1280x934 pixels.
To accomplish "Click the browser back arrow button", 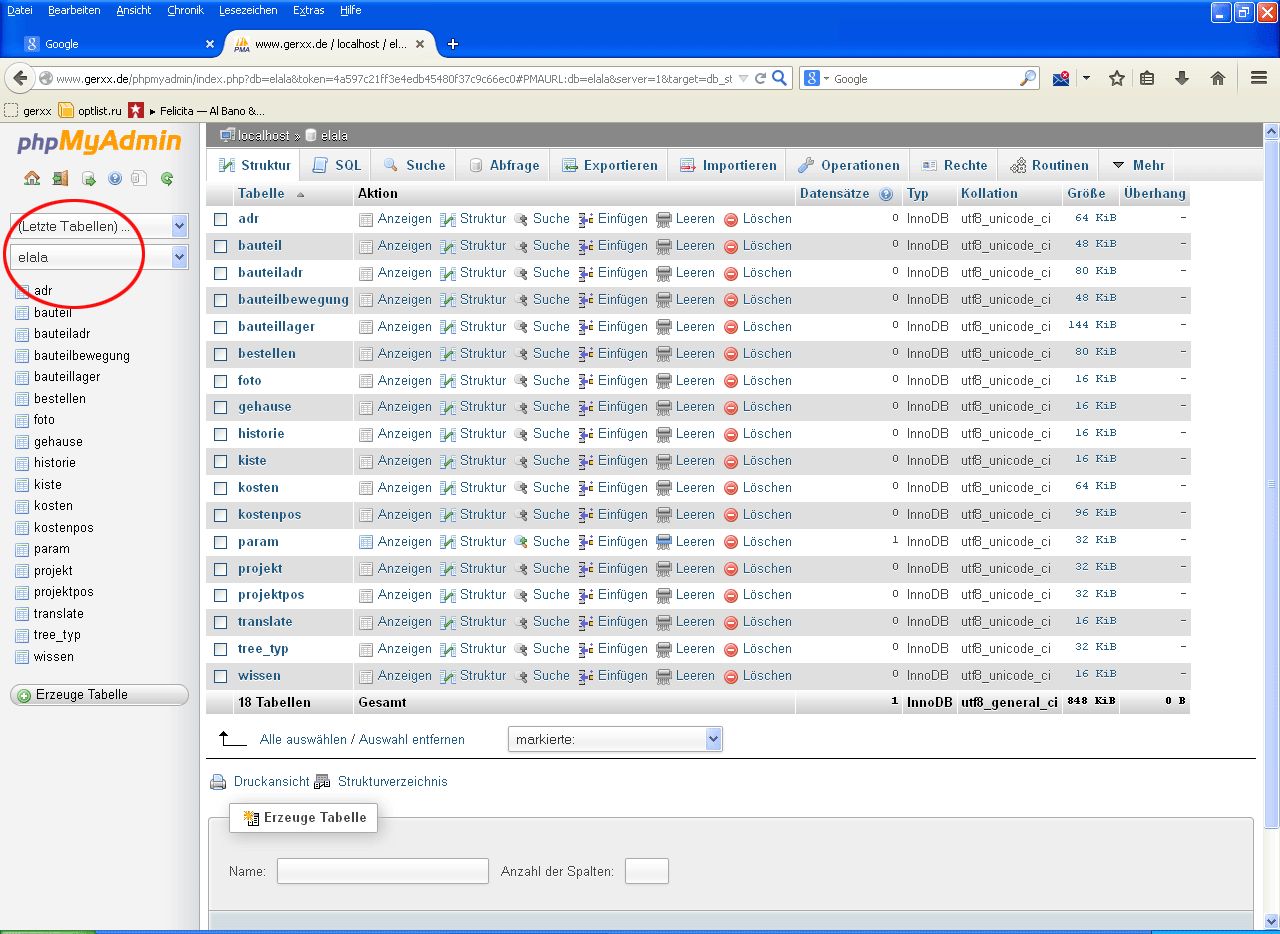I will click(x=20, y=78).
